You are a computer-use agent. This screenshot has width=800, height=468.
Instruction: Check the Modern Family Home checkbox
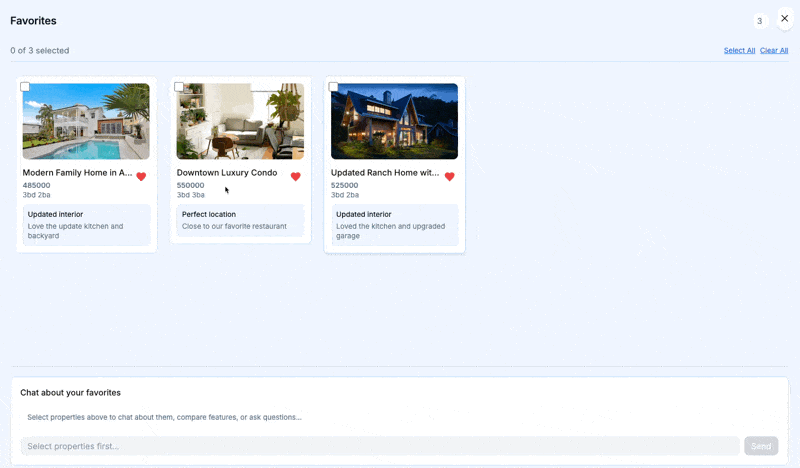tap(25, 87)
